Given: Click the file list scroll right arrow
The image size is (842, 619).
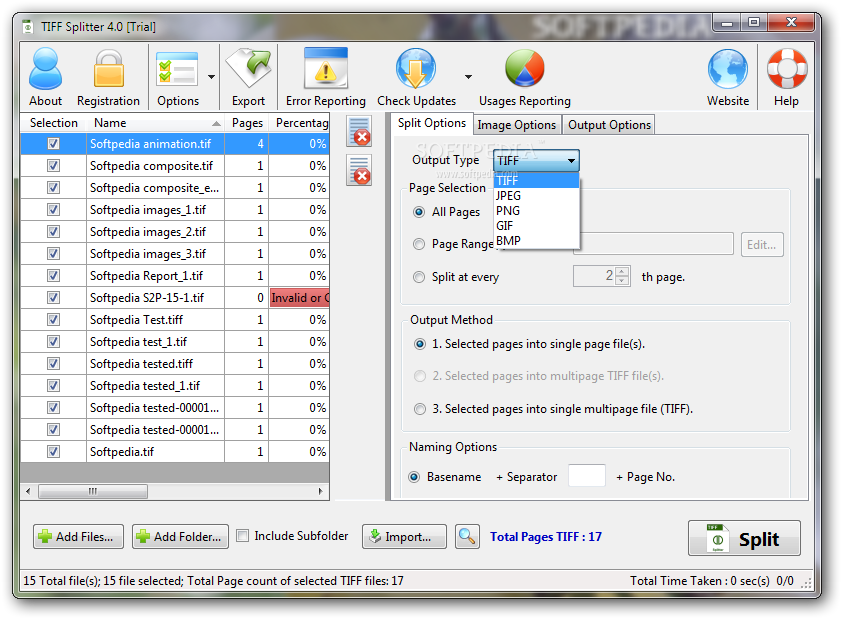Looking at the screenshot, I should pos(321,491).
